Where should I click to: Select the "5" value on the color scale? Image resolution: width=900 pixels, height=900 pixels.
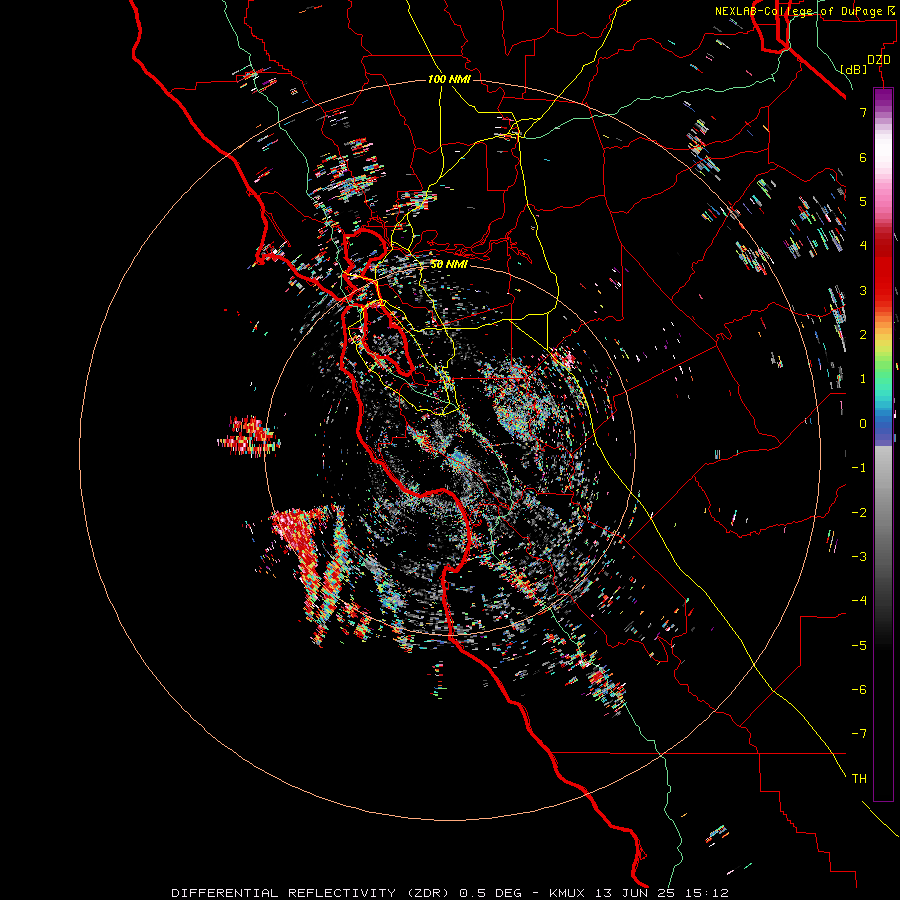click(863, 201)
